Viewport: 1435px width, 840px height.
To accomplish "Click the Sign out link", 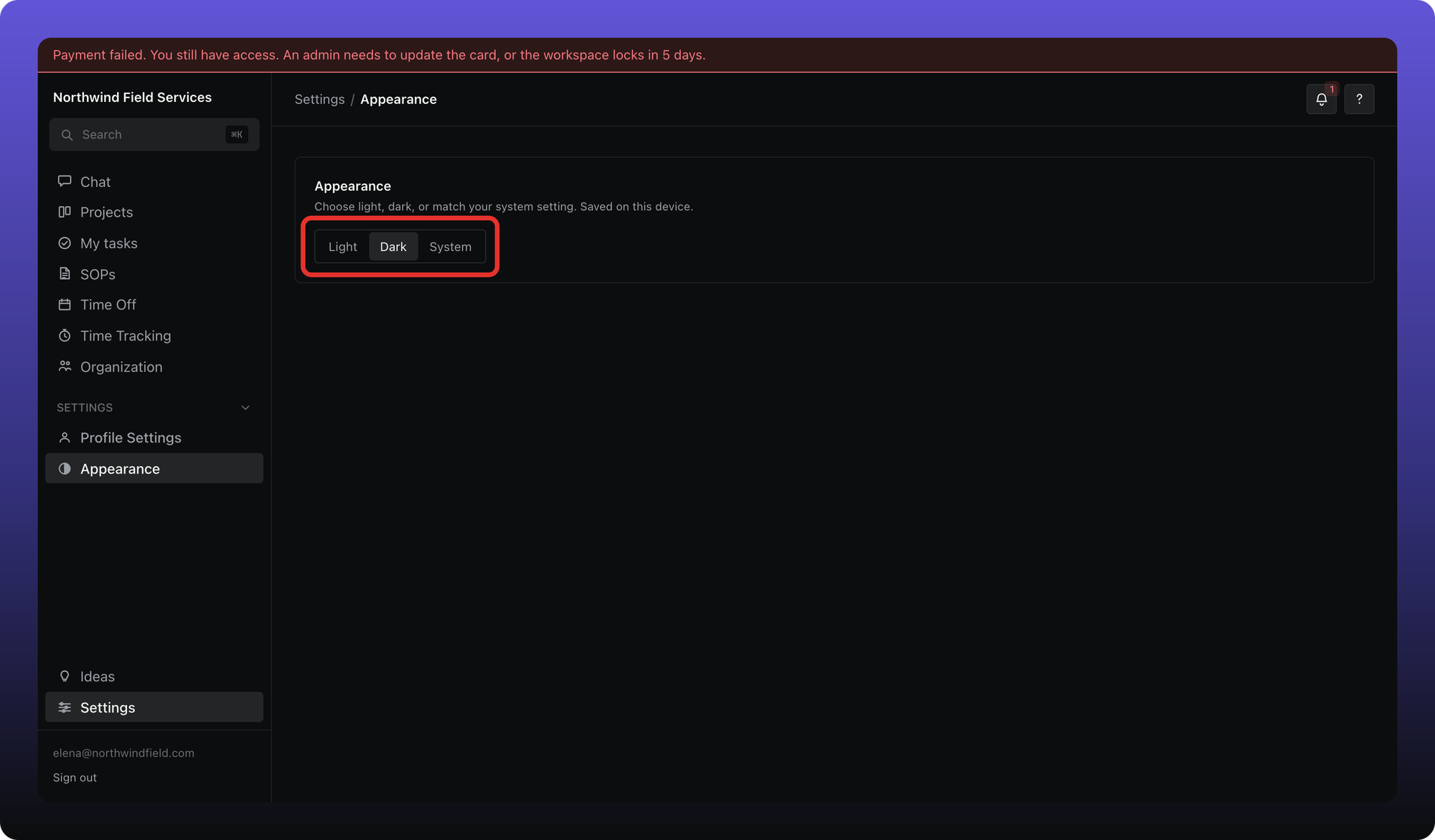I will [x=75, y=778].
